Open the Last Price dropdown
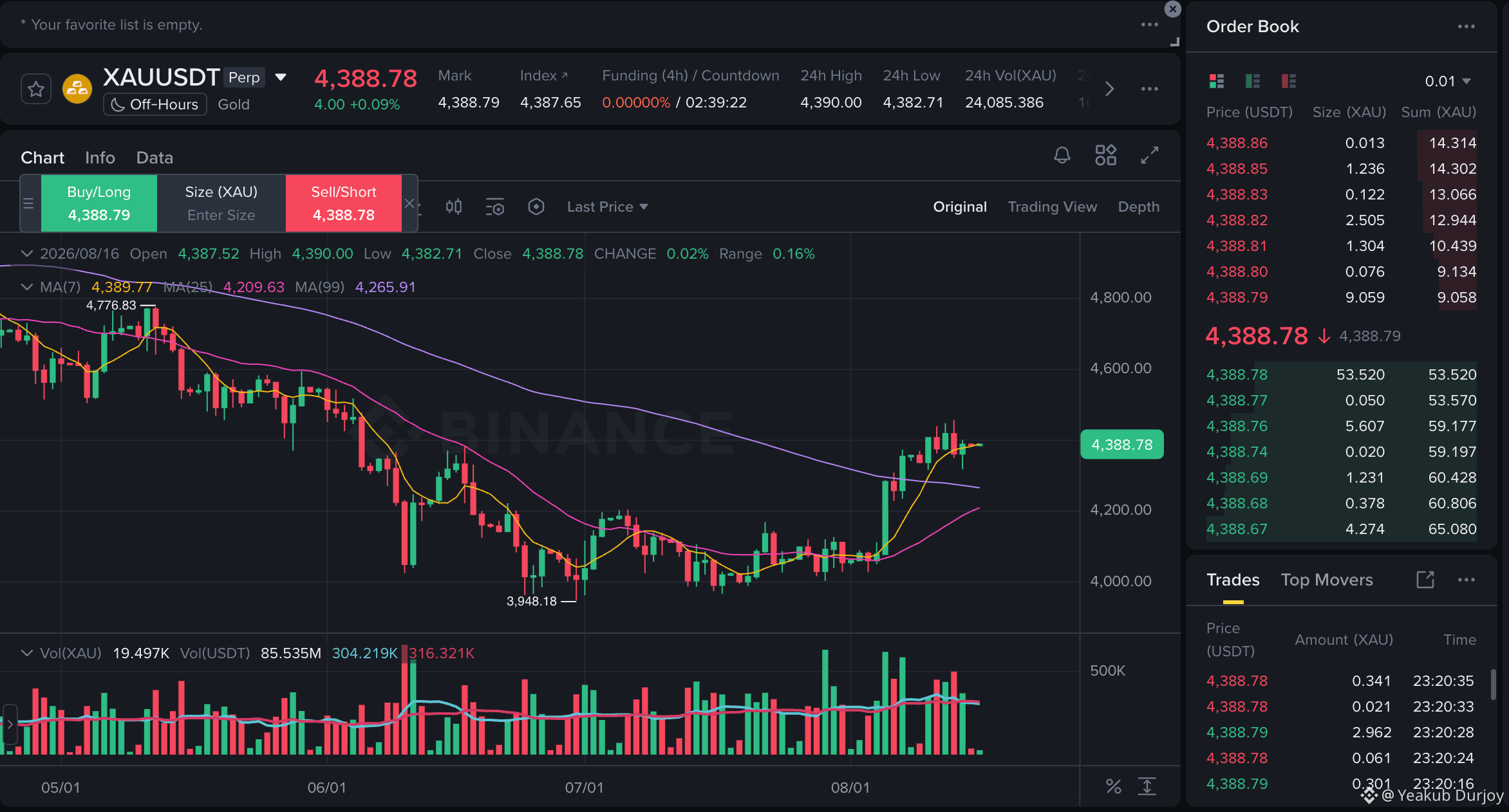Screen dimensions: 1509x812 pos(607,207)
